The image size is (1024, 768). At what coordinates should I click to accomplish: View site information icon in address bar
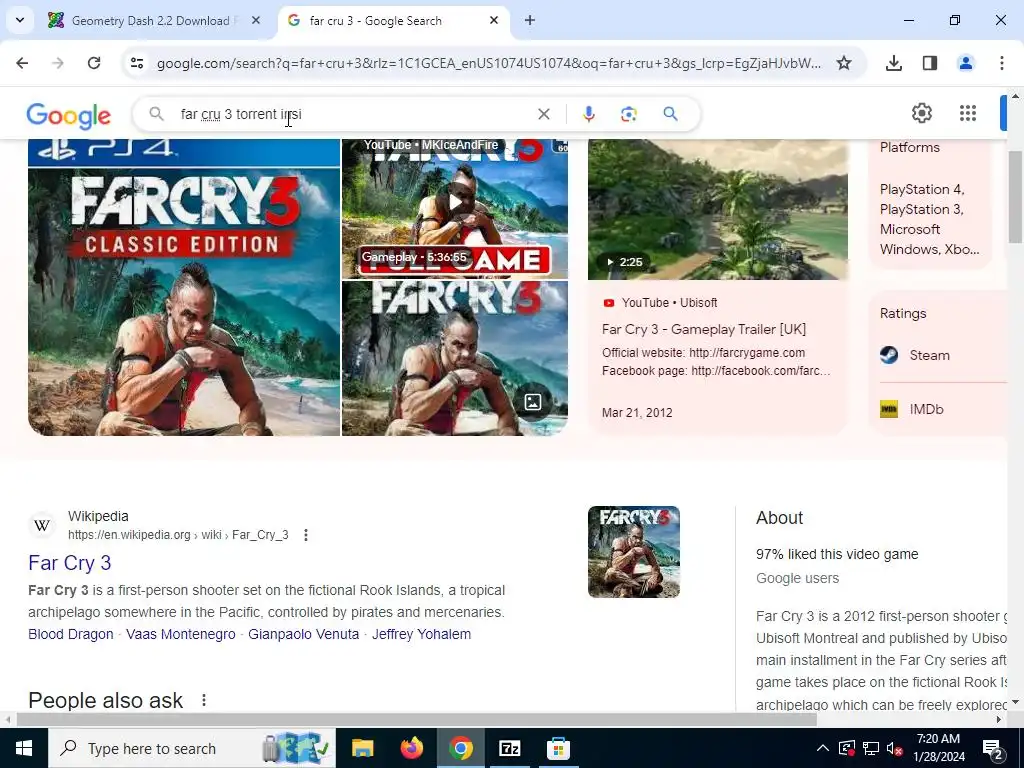[136, 63]
